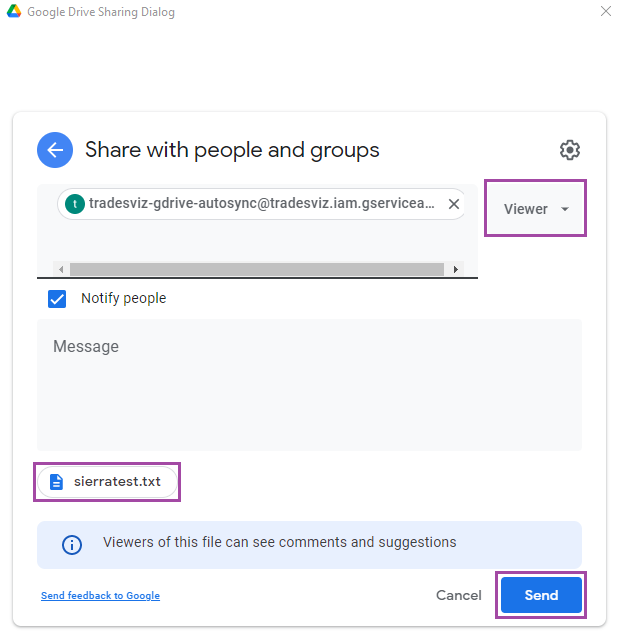Click the gray horizontal scrollbar thumb

click(257, 269)
